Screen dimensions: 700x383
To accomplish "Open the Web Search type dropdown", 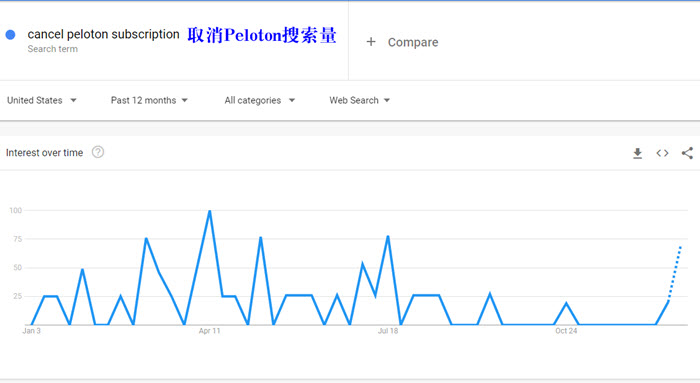I will [360, 100].
